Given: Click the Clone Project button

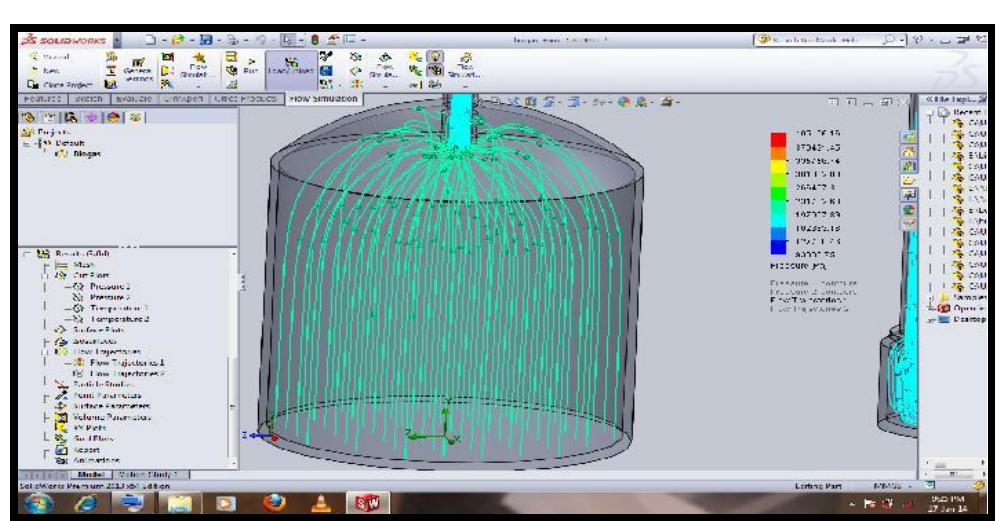Looking at the screenshot, I should pyautogui.click(x=59, y=84).
